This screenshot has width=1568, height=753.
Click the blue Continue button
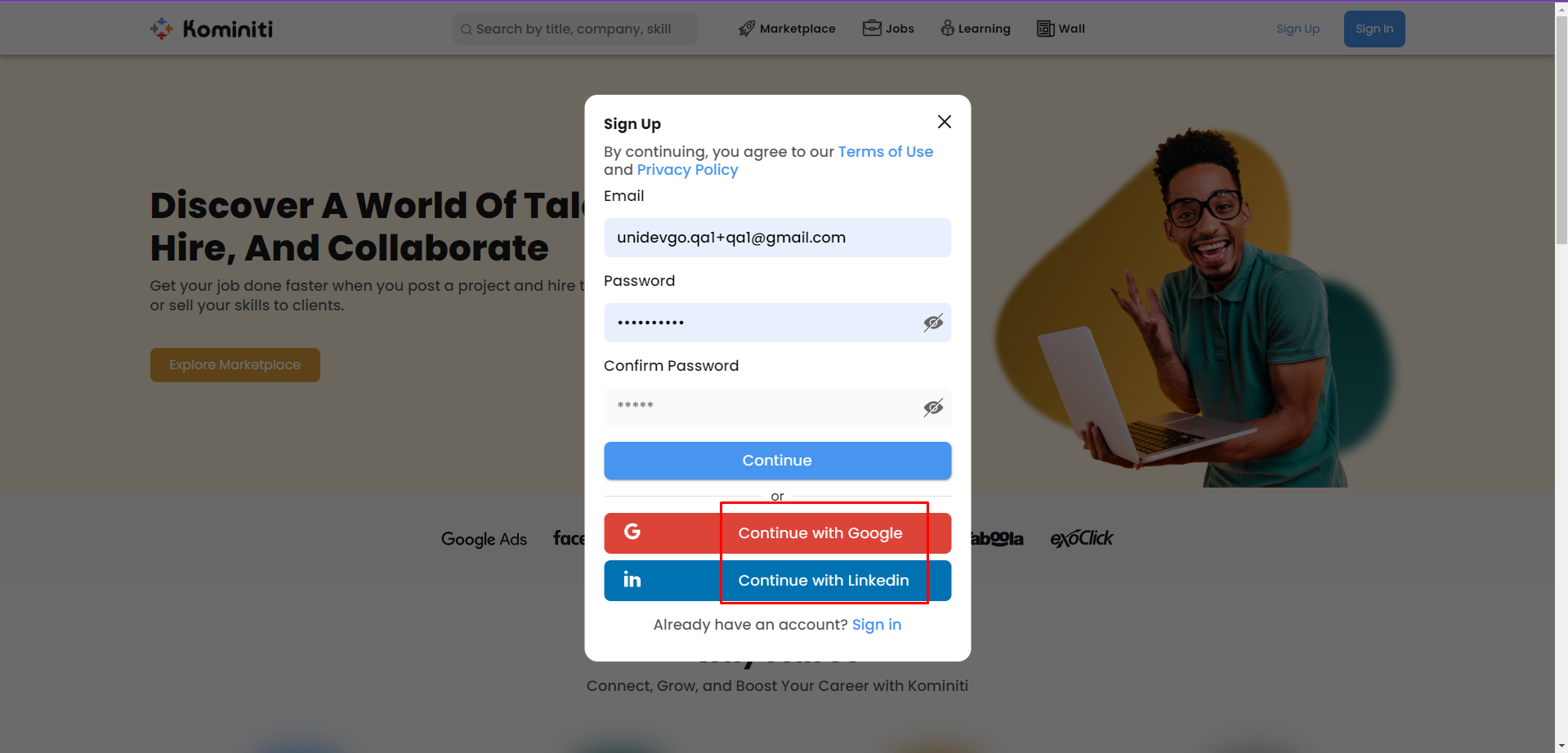[777, 461]
